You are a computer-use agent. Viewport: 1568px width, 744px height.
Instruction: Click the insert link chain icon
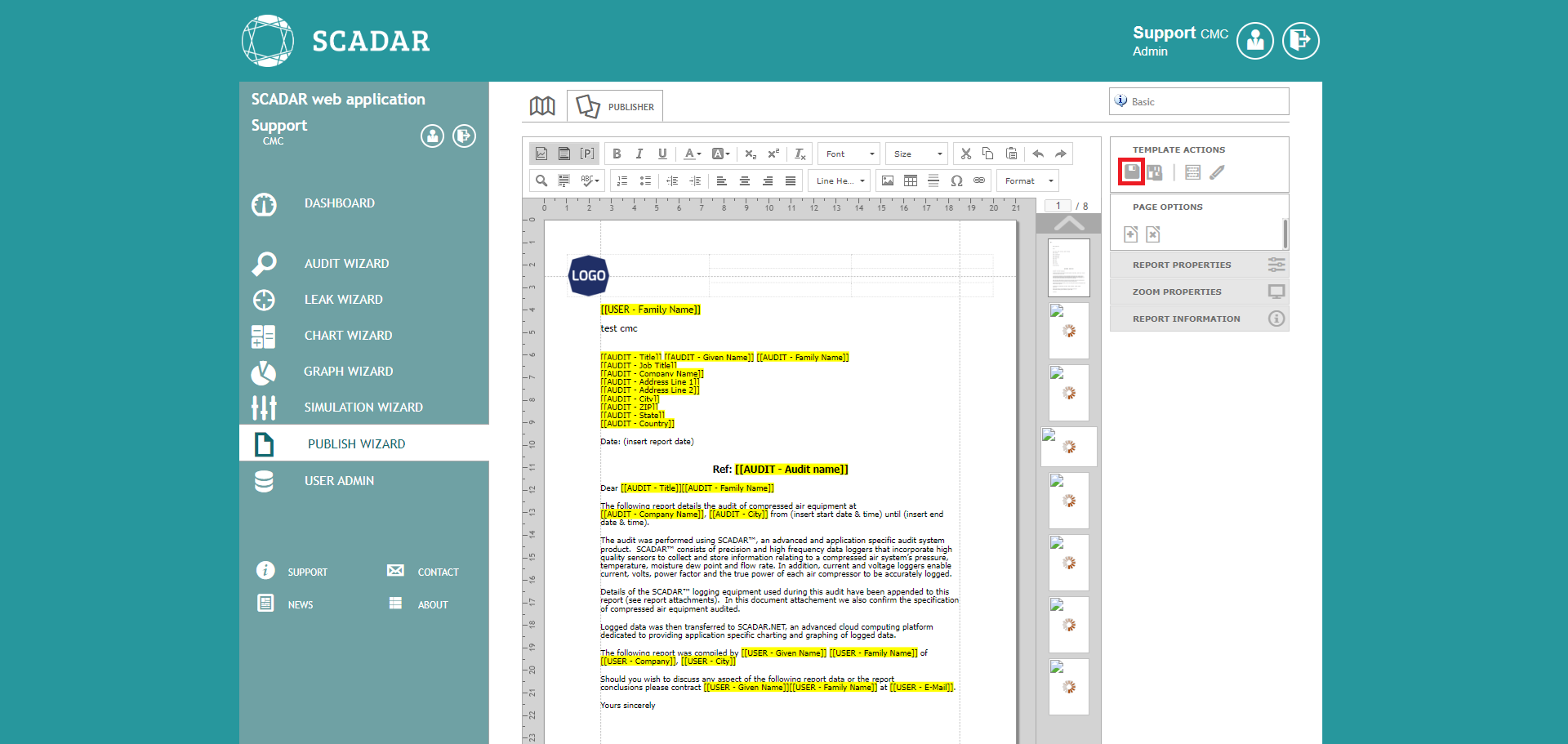pyautogui.click(x=979, y=180)
